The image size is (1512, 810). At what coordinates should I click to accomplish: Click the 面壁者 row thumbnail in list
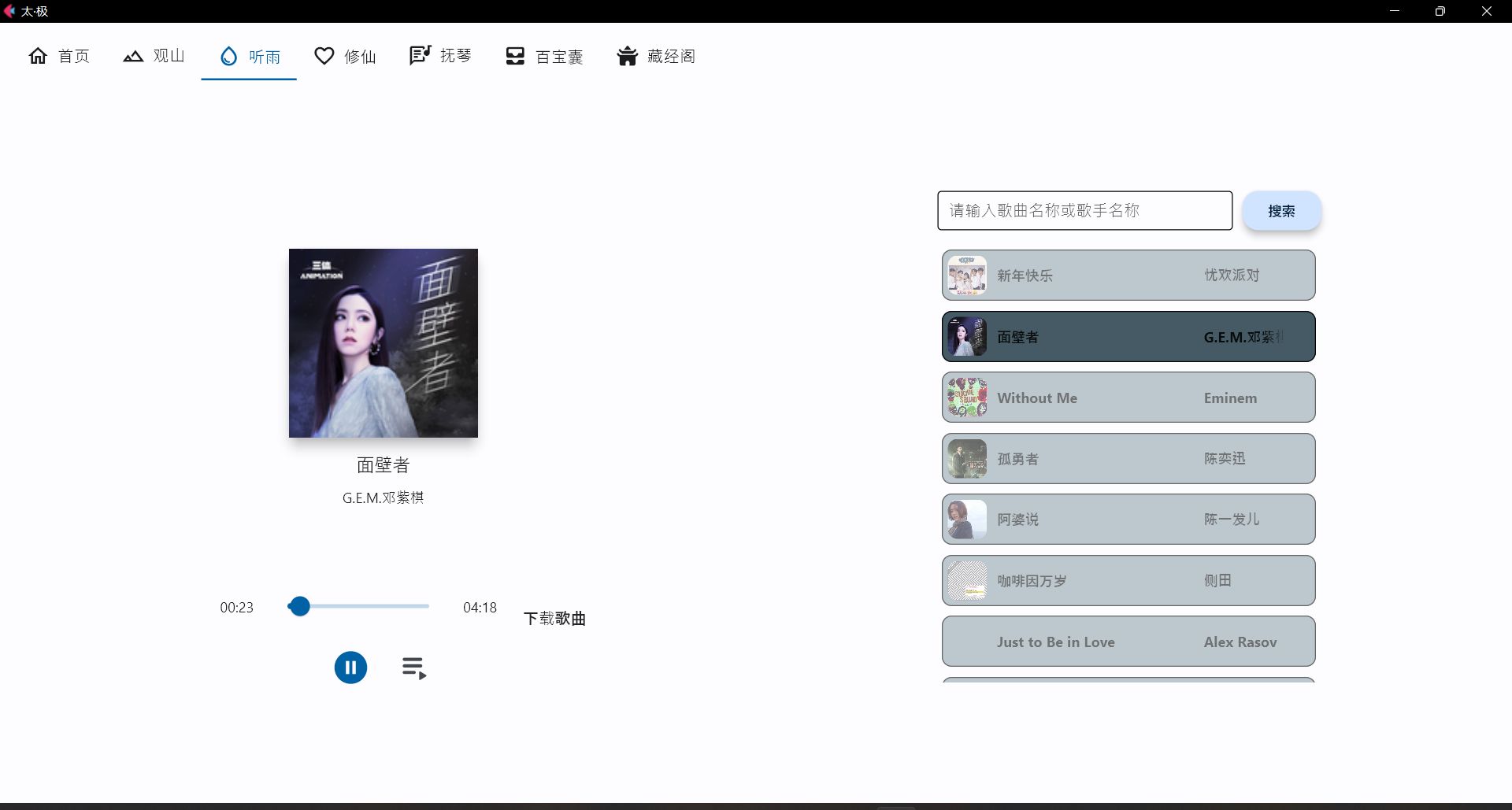(967, 337)
